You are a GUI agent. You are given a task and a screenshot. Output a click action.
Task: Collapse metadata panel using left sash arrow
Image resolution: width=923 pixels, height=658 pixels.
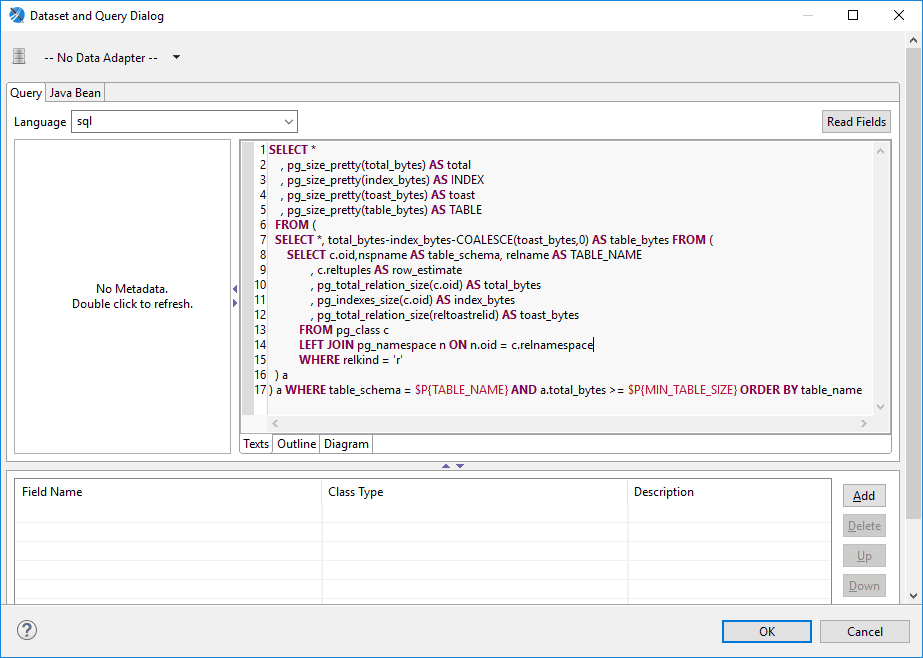[235, 289]
